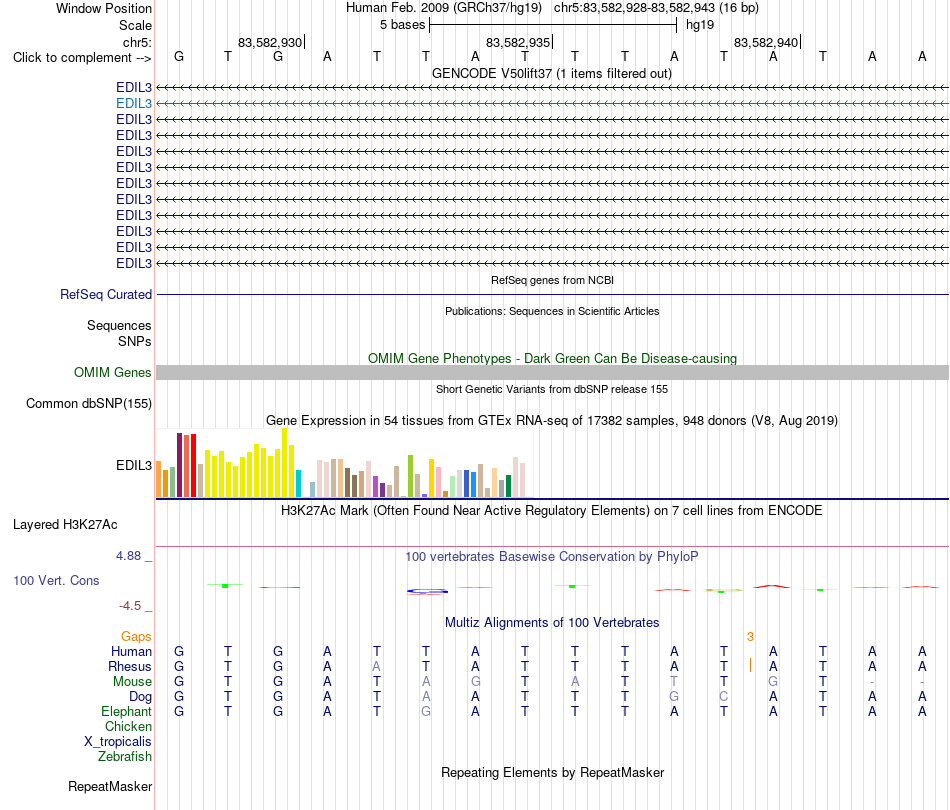The height and width of the screenshot is (810, 950).
Task: Click the 'Click to complement -->' label
Action: [x=82, y=58]
